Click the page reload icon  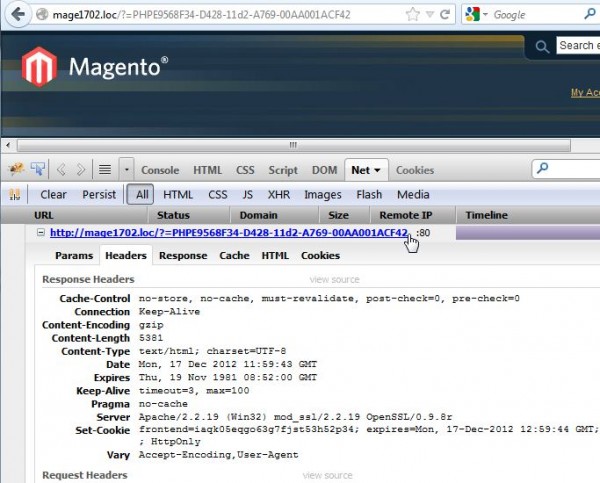click(x=445, y=15)
